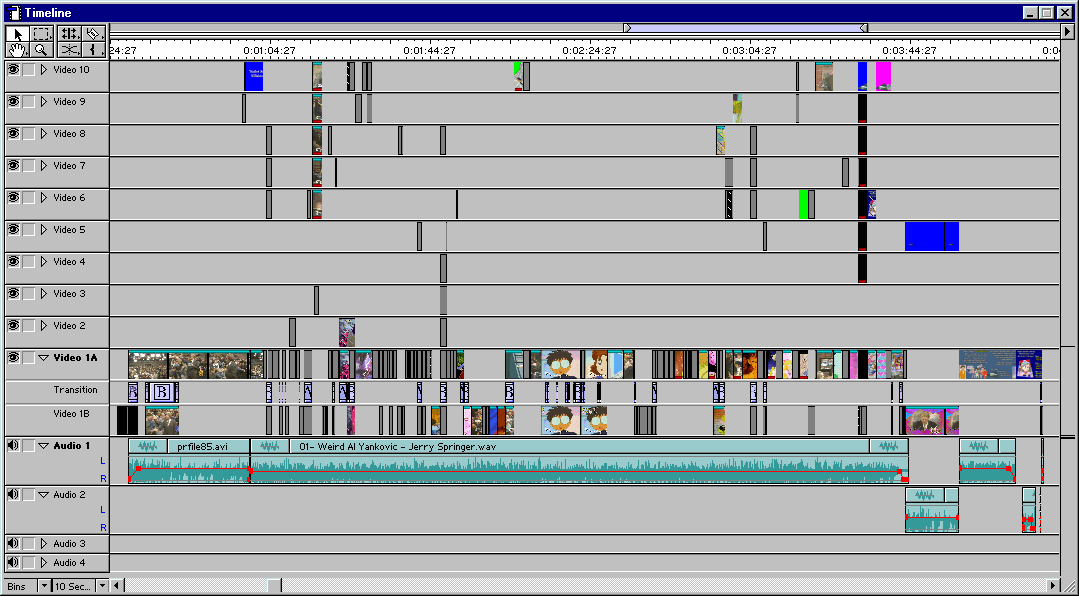Hide the Video 10 track with eye icon
The image size is (1079, 596).
(14, 70)
